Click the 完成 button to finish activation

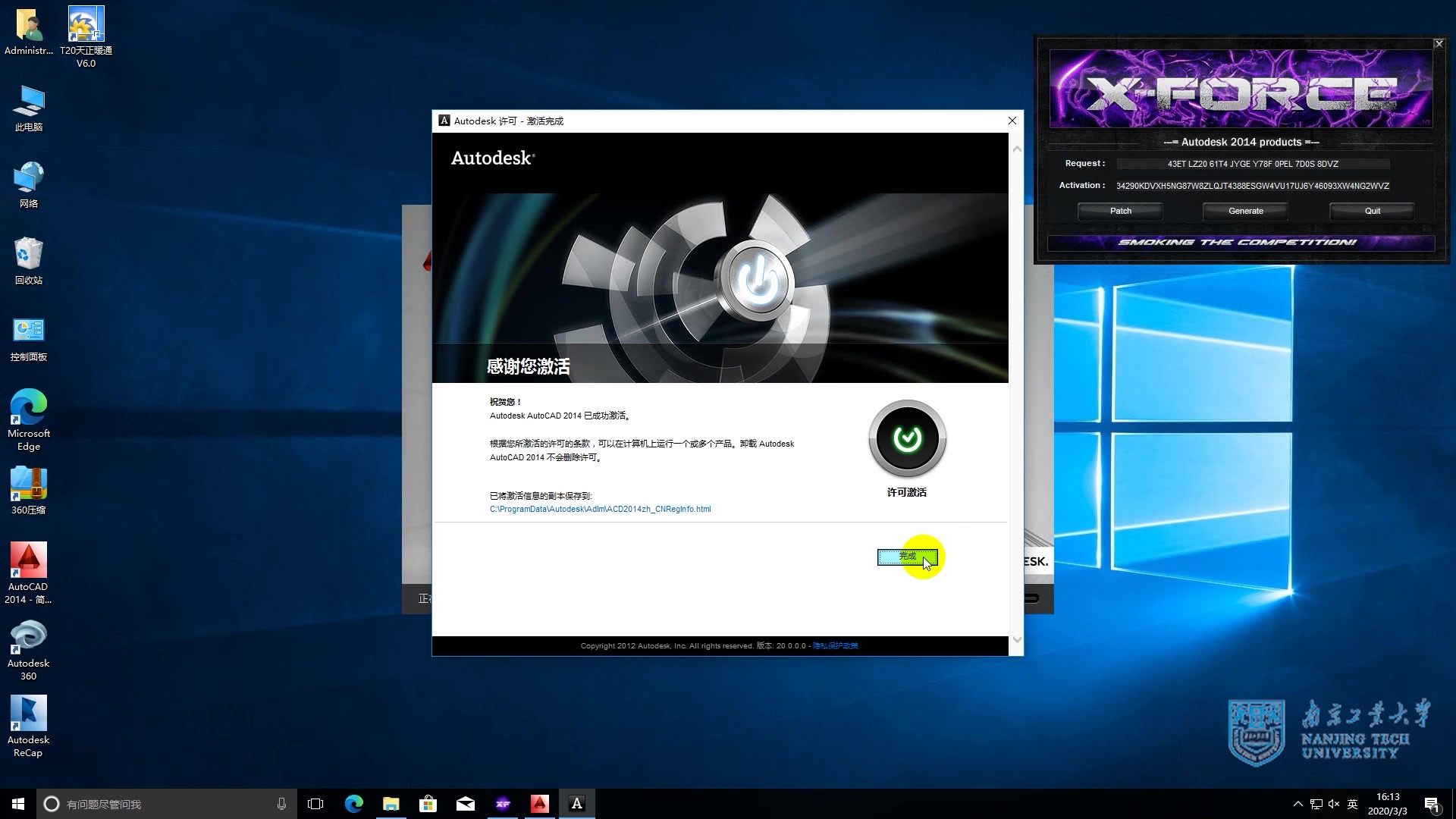(908, 557)
